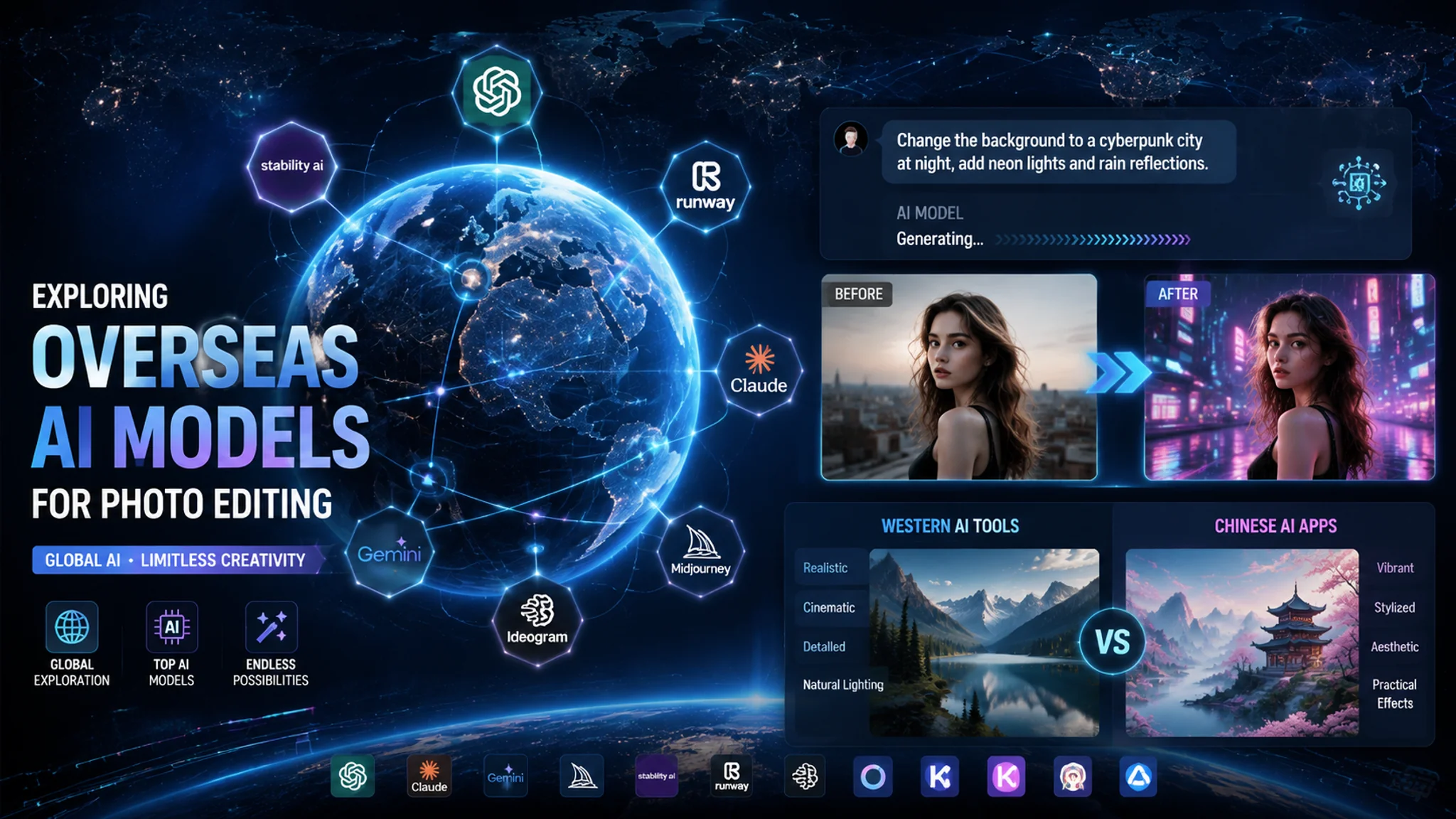Open the AFTER cyberpunk portrait image
1456x819 pixels.
(x=1290, y=377)
